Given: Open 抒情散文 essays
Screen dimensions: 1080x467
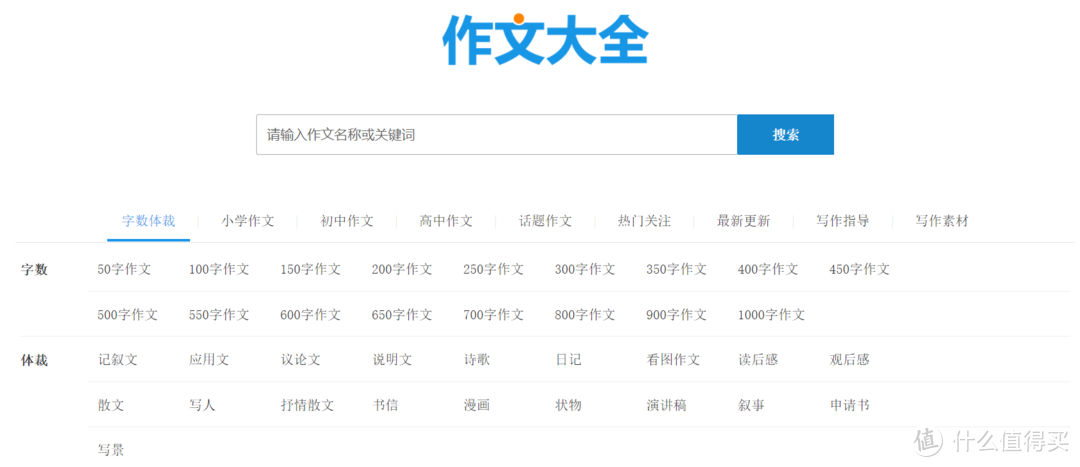Looking at the screenshot, I should coord(307,405).
